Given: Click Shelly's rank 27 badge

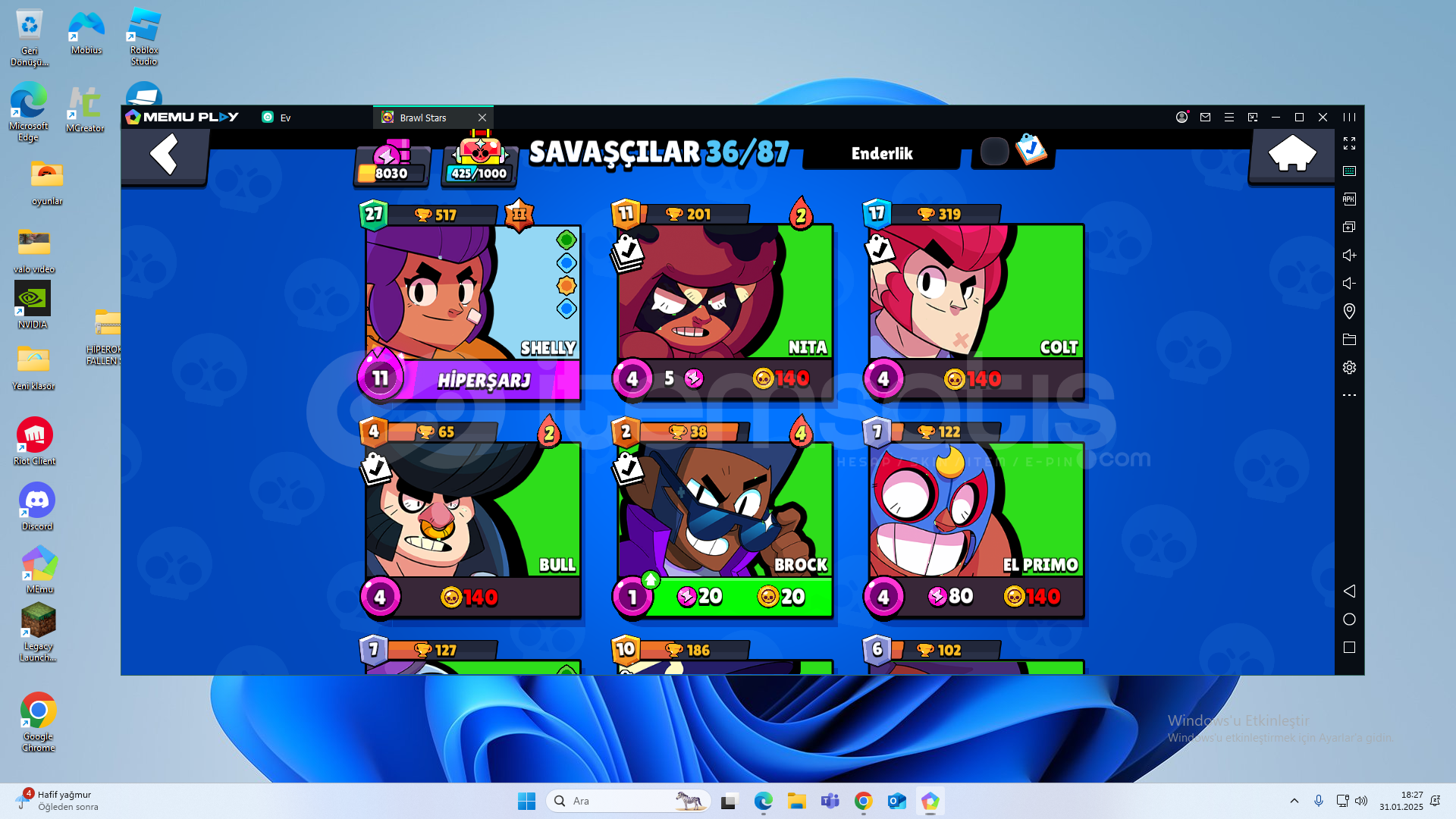Looking at the screenshot, I should pyautogui.click(x=374, y=214).
